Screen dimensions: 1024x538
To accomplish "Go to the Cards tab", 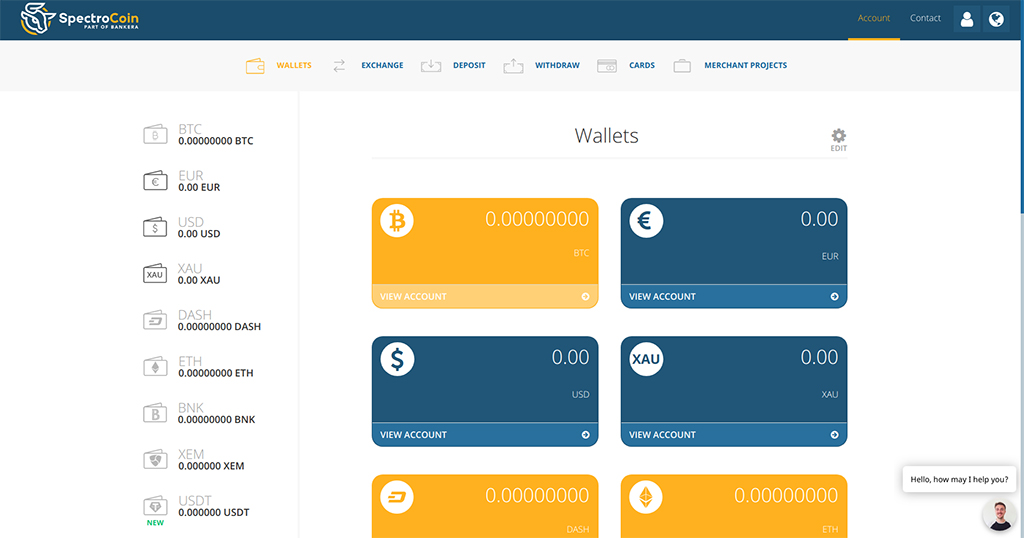I will pos(642,65).
